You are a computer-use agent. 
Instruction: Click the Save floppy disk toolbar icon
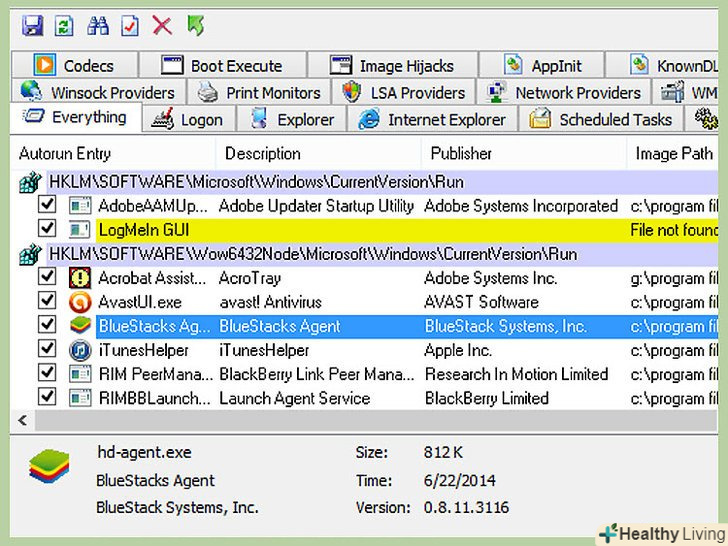32,26
